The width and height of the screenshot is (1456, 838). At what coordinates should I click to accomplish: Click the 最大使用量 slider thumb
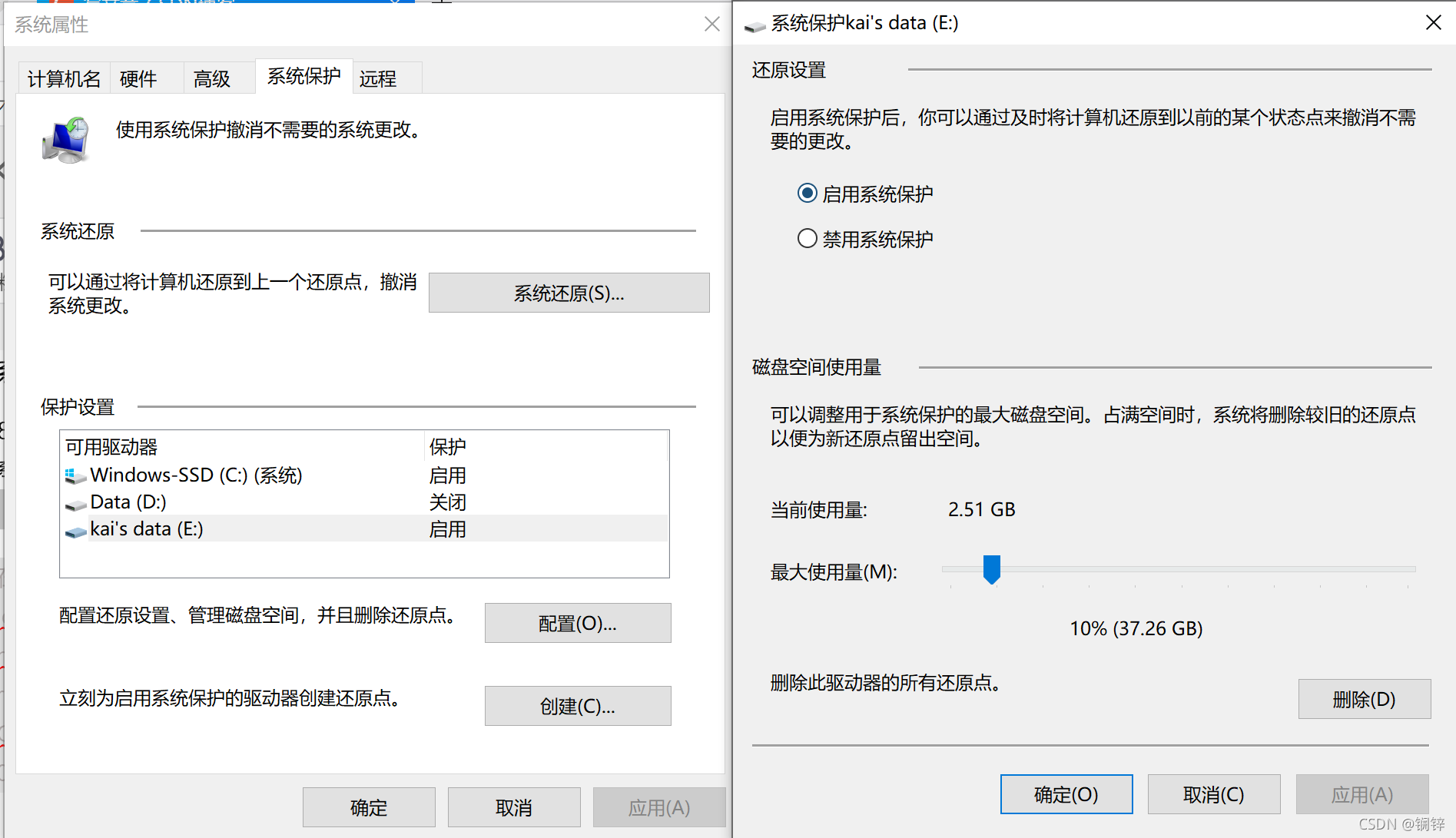tap(992, 570)
